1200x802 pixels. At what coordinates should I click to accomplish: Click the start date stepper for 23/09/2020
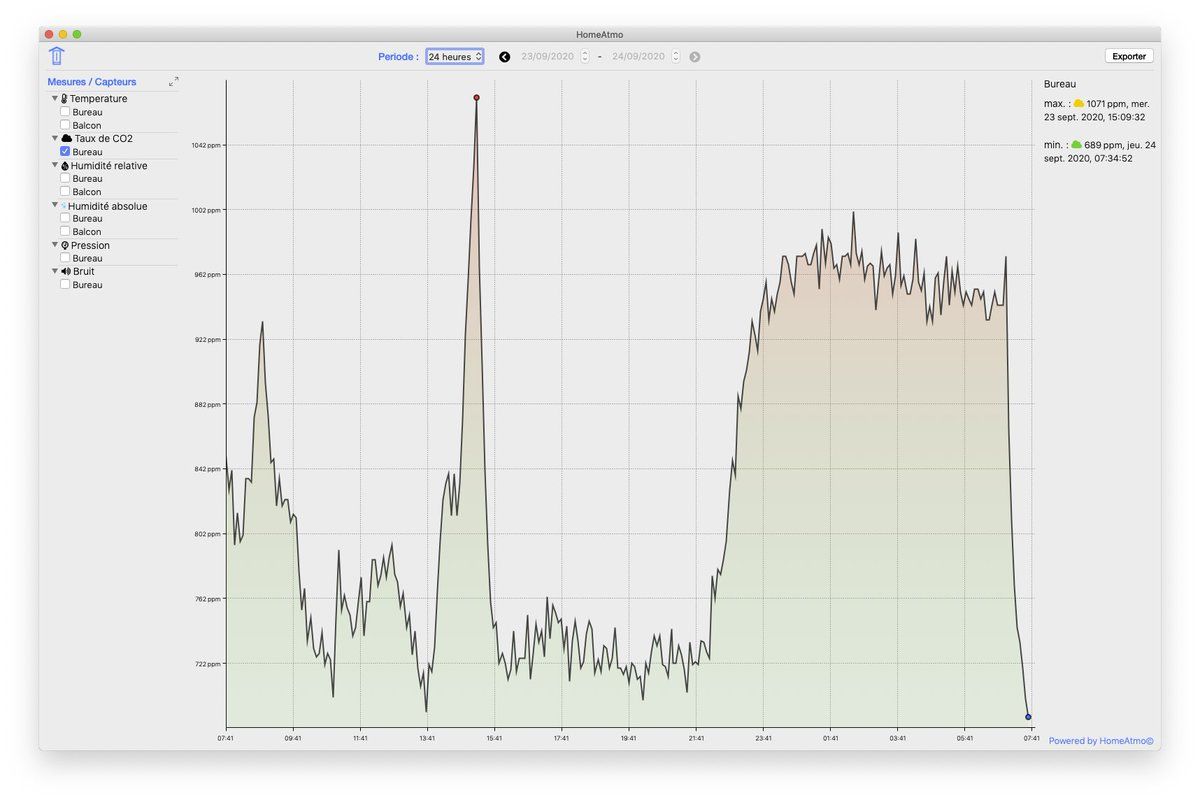[585, 57]
